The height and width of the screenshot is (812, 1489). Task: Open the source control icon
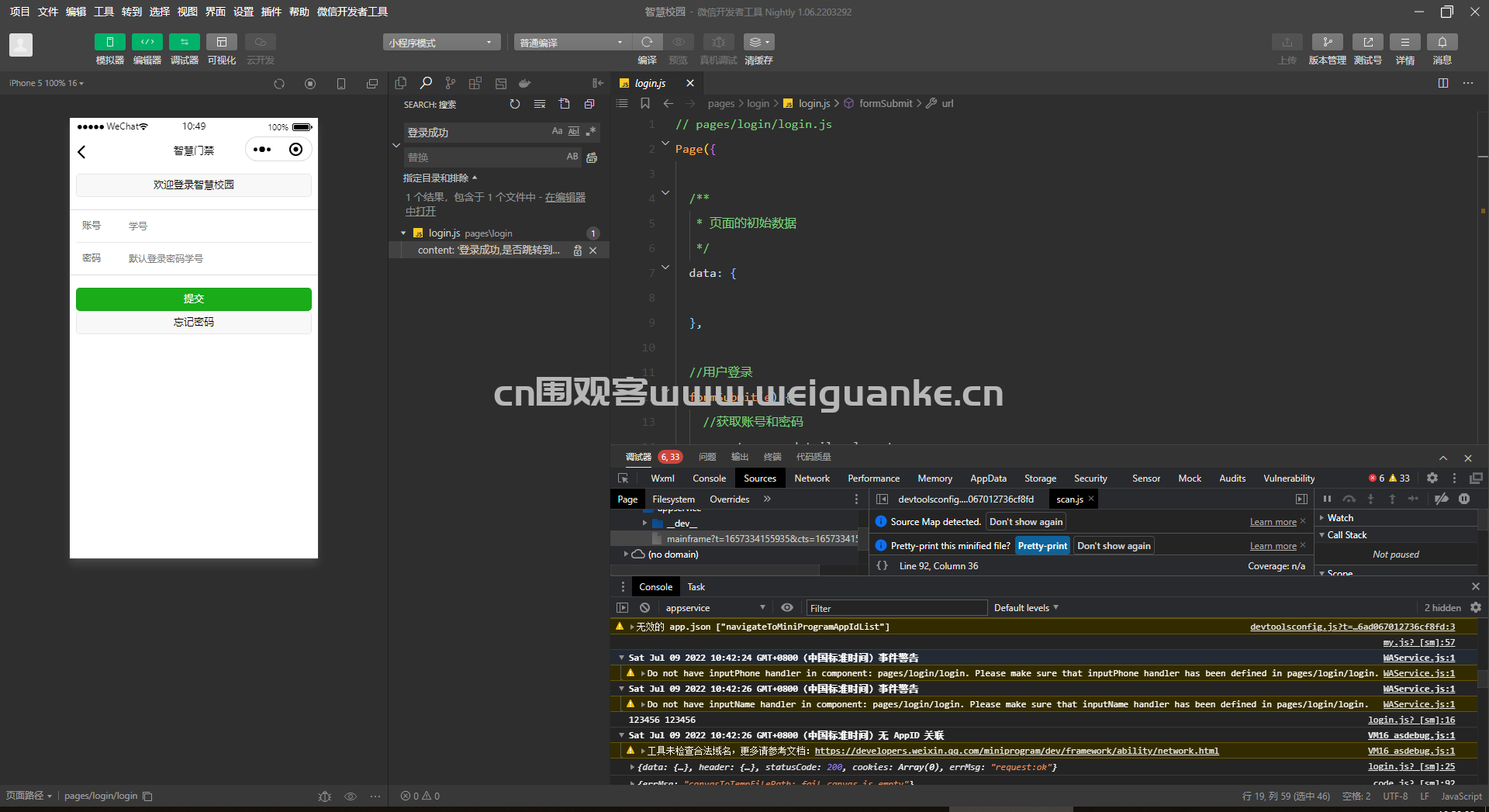pos(451,83)
